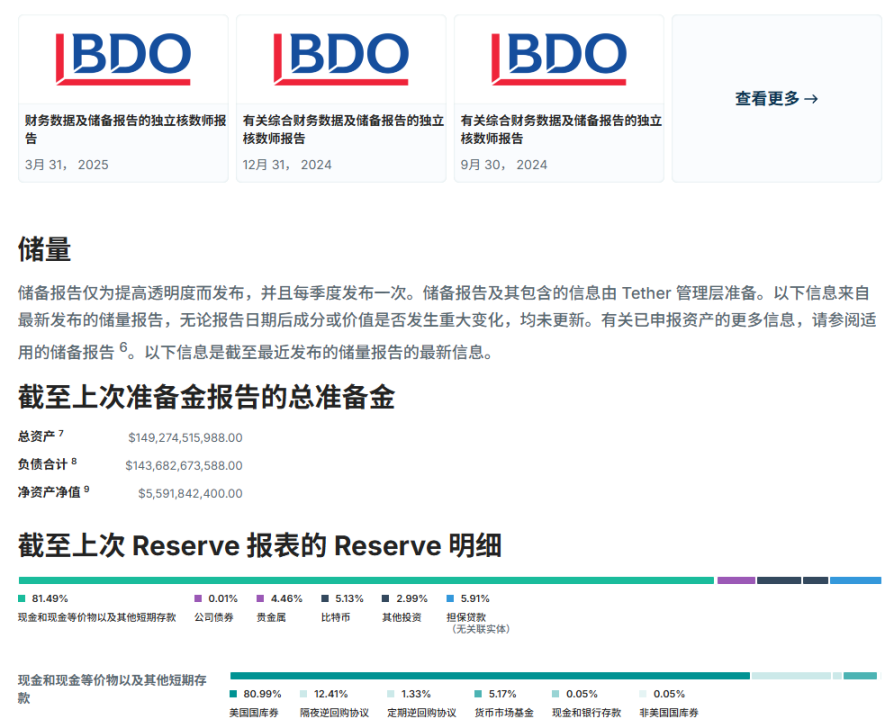The width and height of the screenshot is (894, 728).
Task: Click the swatch beside 12.41% 隔夜逆回购协议
Action: coord(304,694)
